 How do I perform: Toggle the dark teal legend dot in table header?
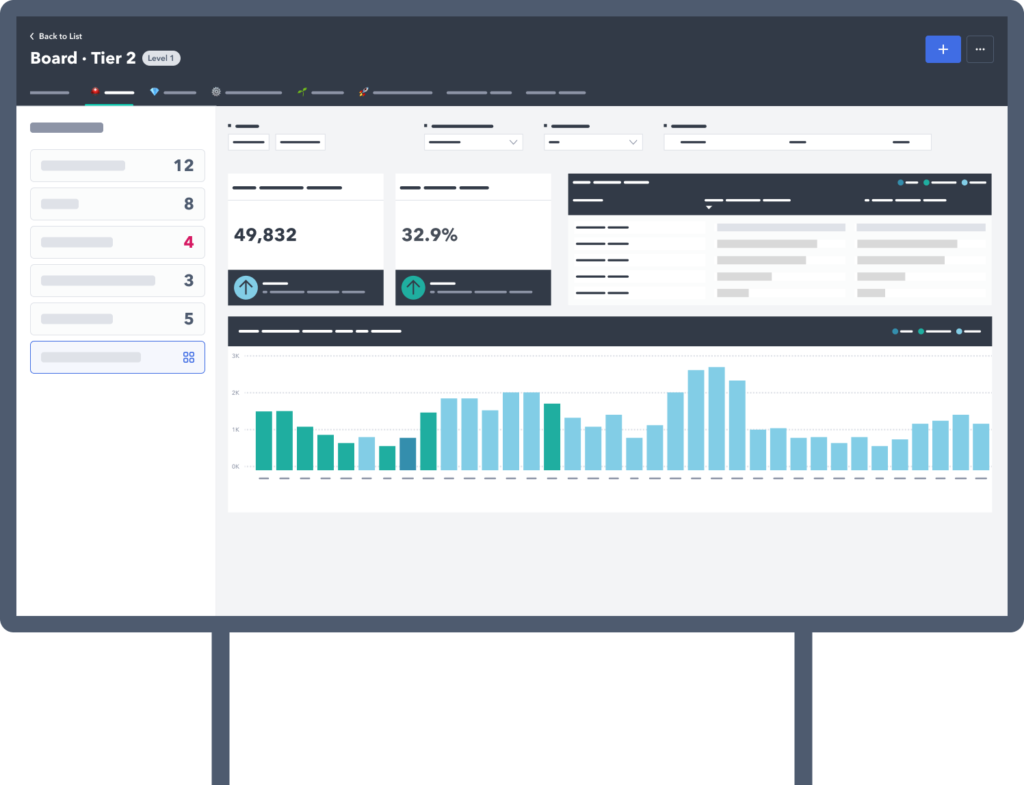coord(901,183)
